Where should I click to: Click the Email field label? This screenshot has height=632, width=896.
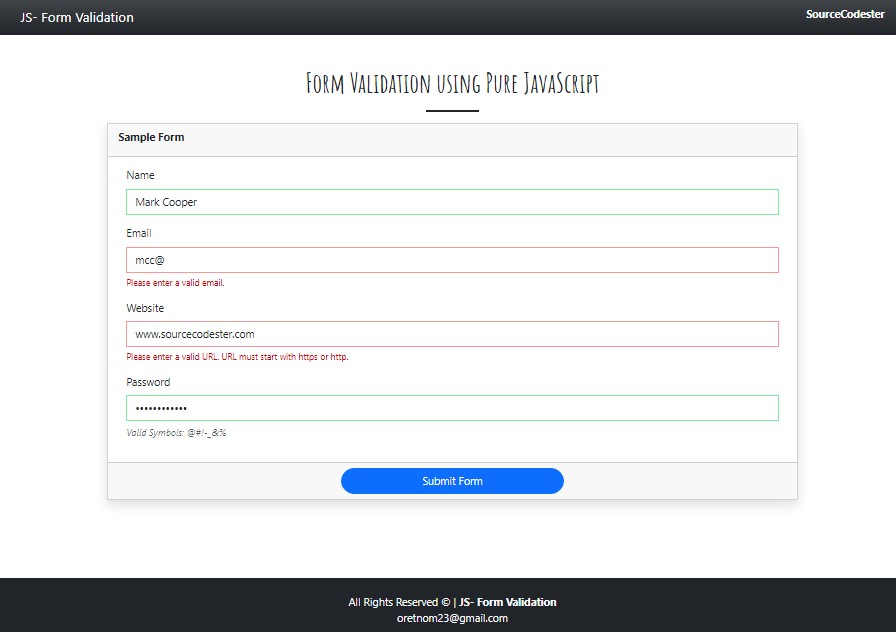click(139, 233)
